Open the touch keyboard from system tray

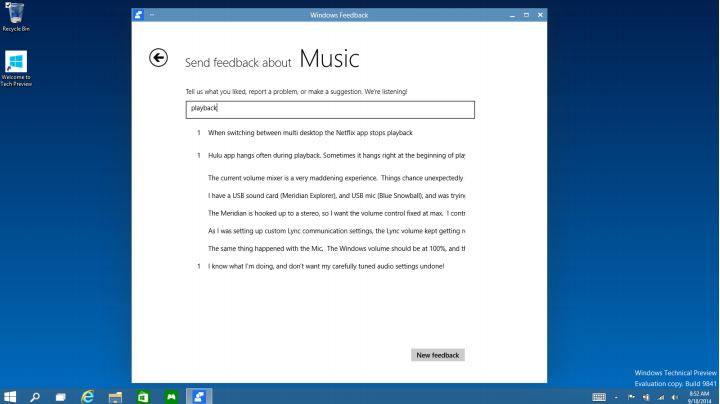pos(599,397)
